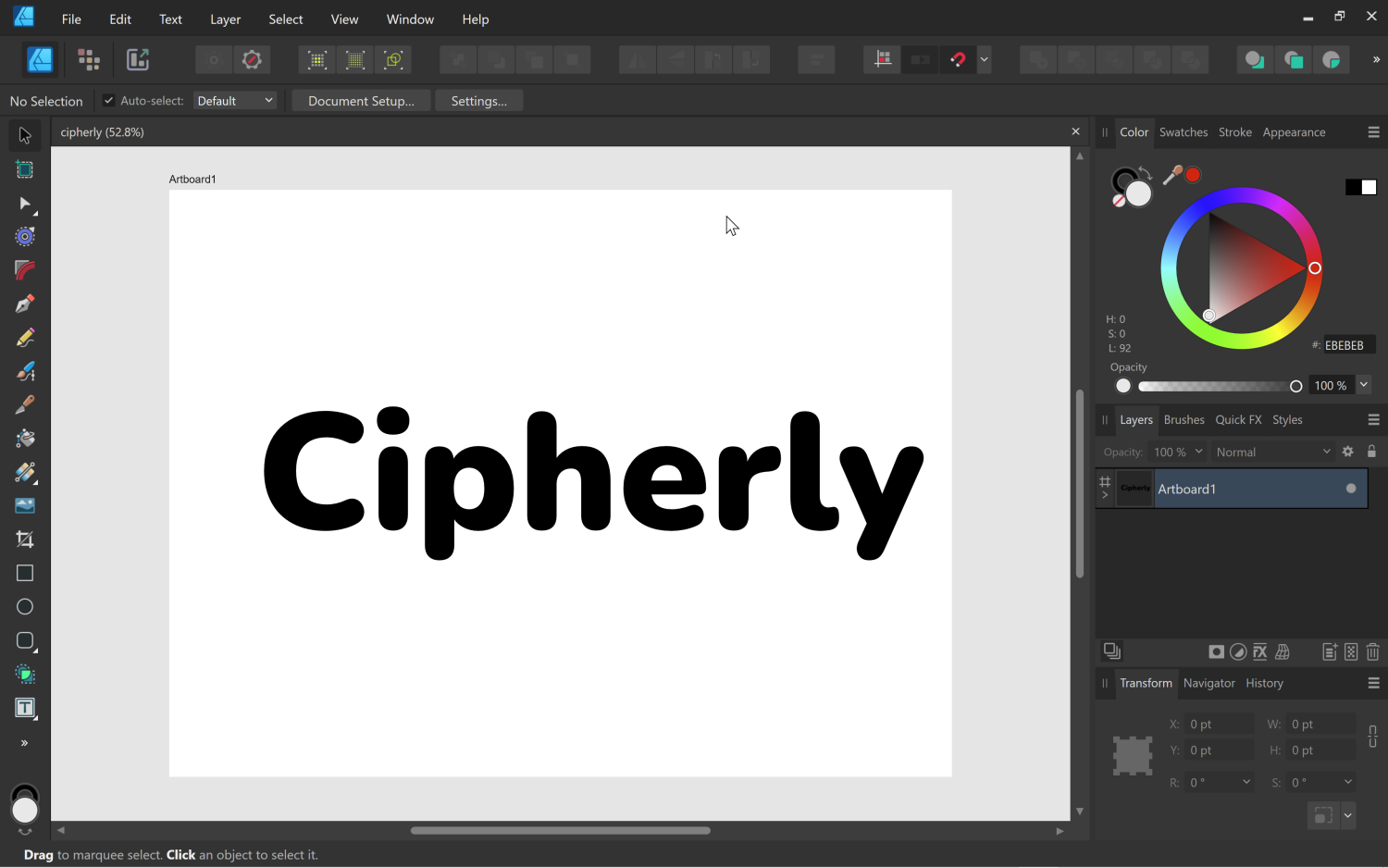Toggle visibility of the Artboard1 layer
1388x868 pixels.
coord(1351,489)
